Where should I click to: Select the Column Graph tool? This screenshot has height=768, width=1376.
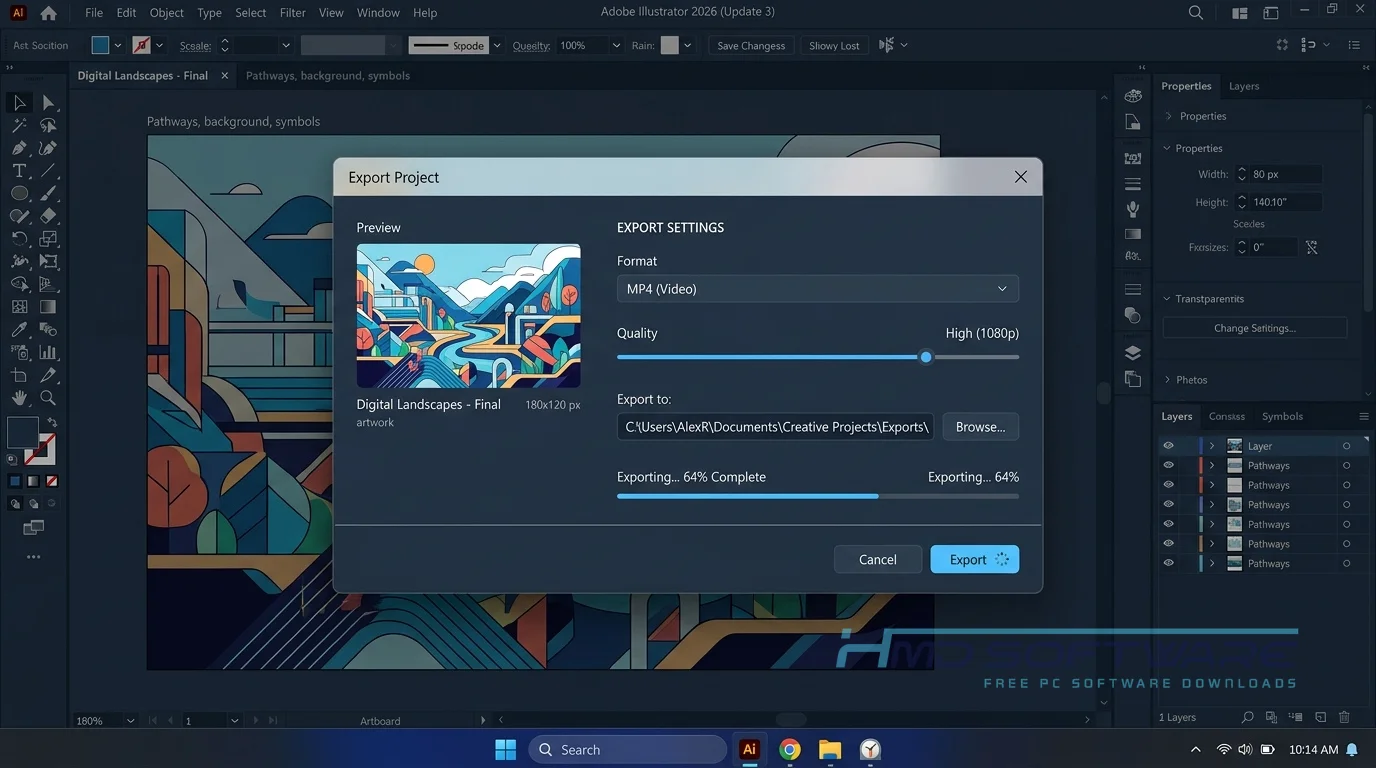(x=48, y=352)
